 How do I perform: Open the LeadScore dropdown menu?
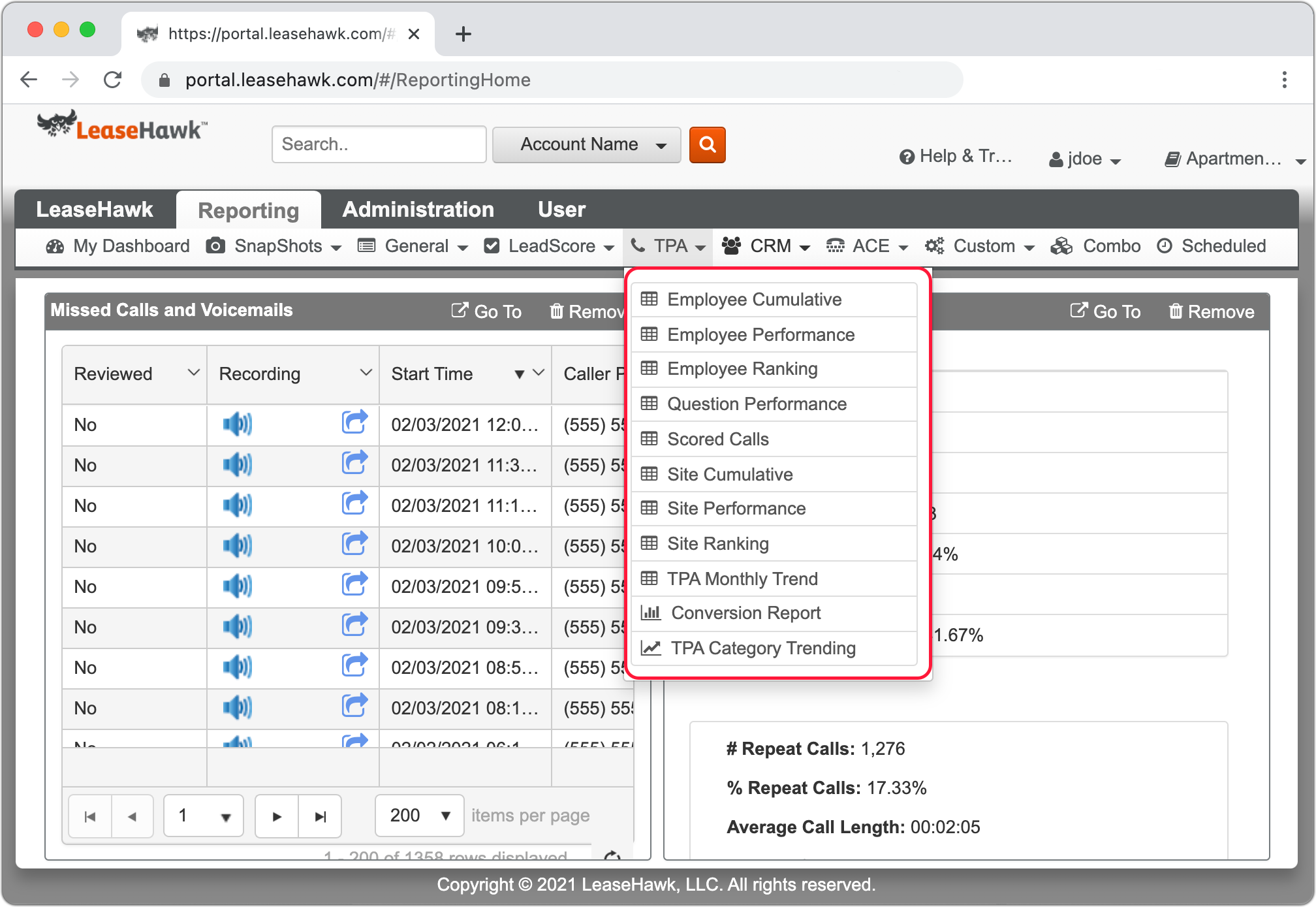(549, 246)
